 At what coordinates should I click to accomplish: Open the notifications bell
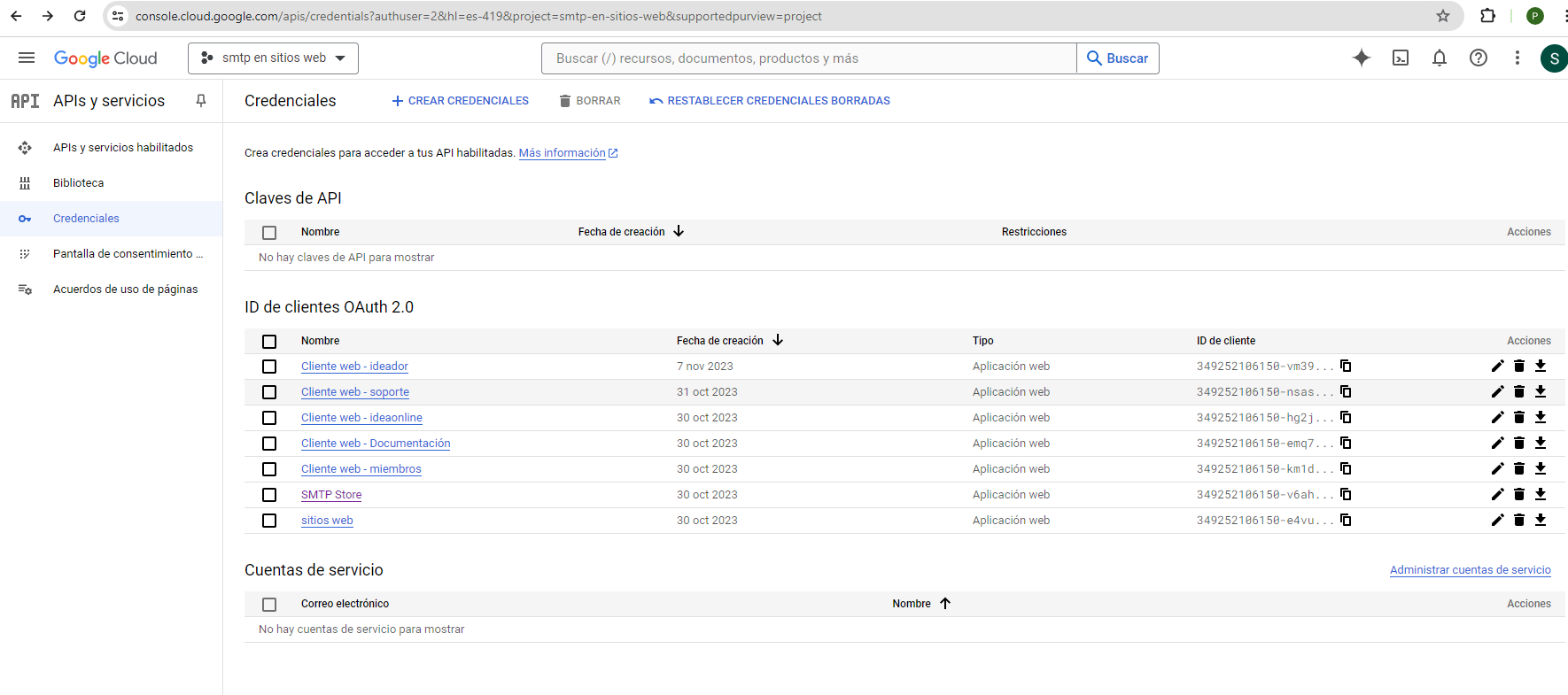(x=1440, y=58)
